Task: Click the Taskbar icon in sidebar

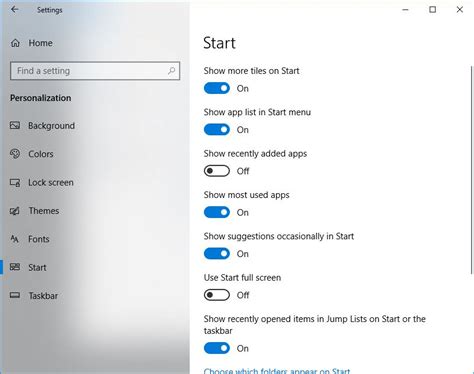Action: [15, 295]
